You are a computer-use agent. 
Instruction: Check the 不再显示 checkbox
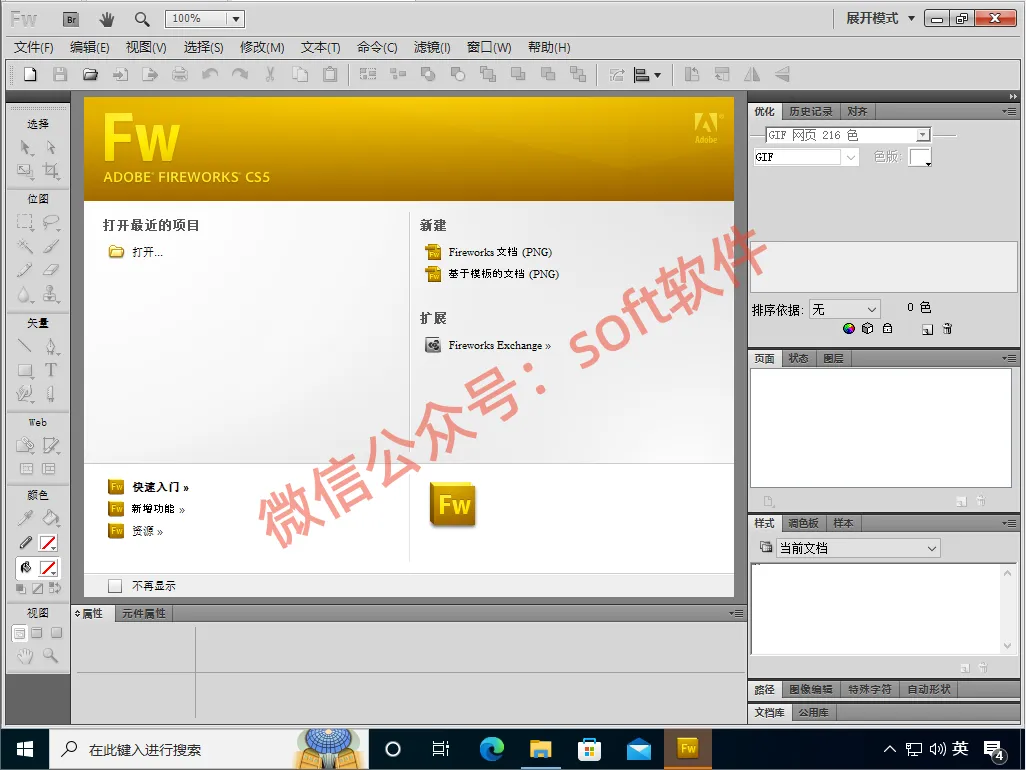coord(115,586)
